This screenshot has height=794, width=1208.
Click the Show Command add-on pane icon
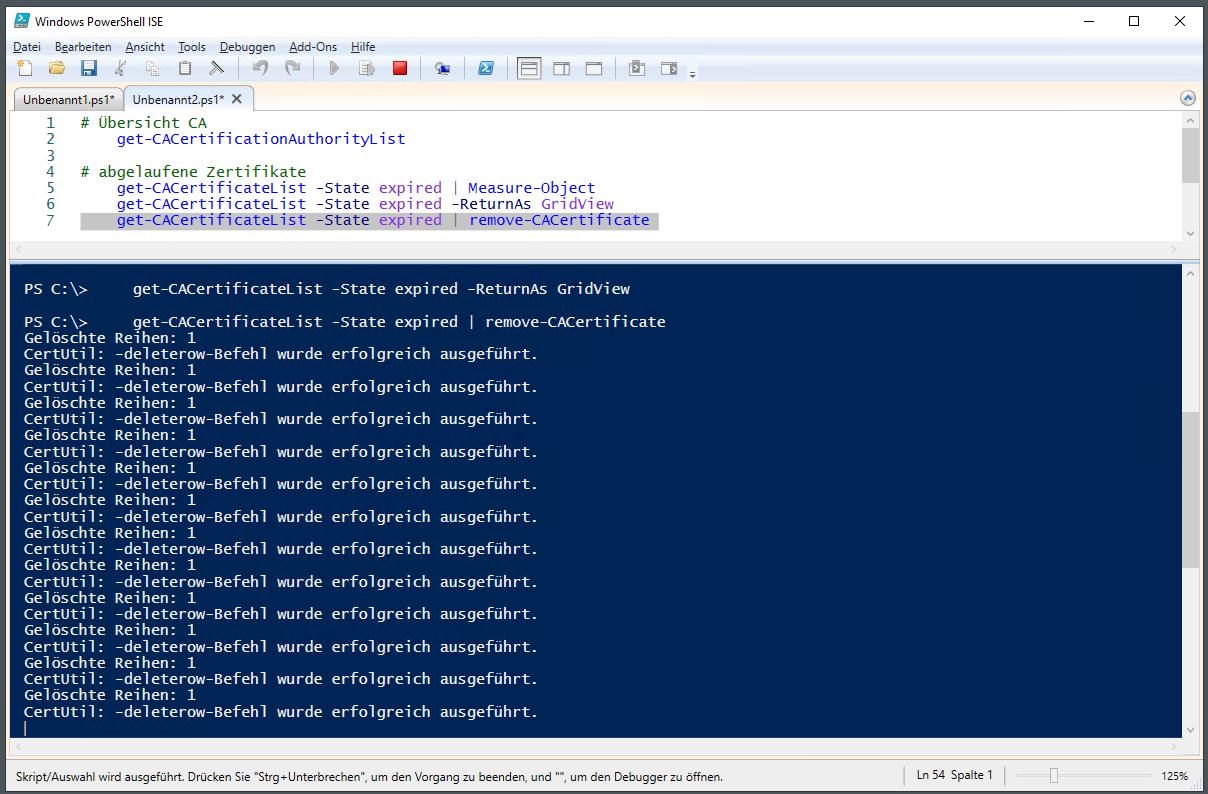click(669, 68)
